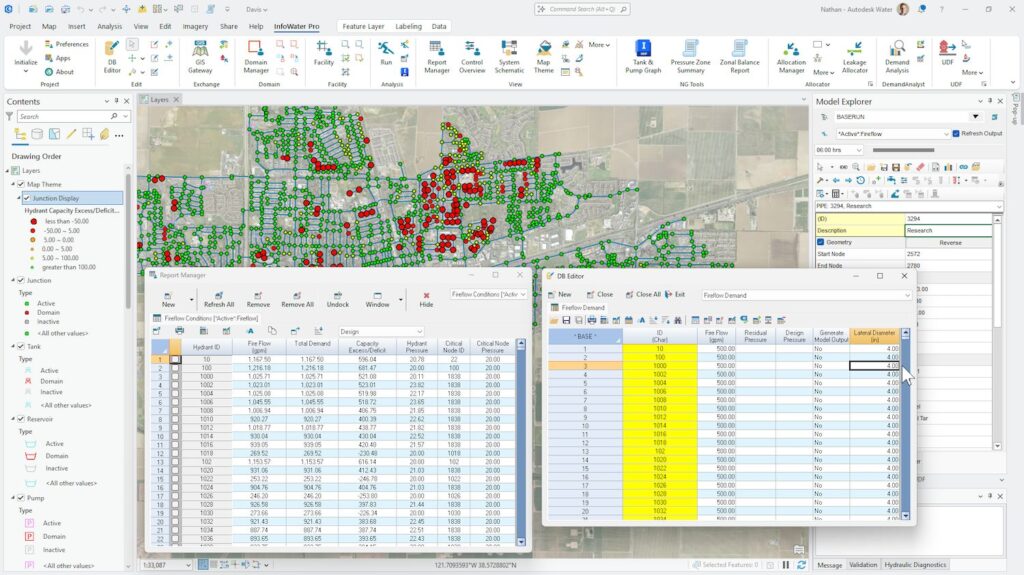Viewport: 1024px width, 575px height.
Task: Toggle the Geometry checkbox in Model Explorer
Action: click(x=821, y=242)
